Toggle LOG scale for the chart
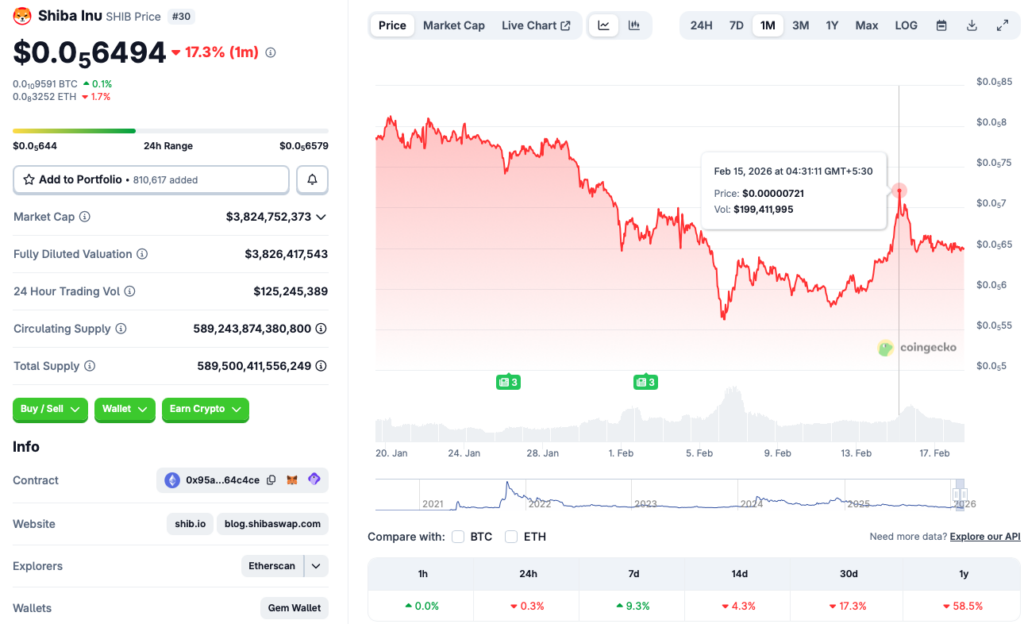Image resolution: width=1024 pixels, height=624 pixels. click(x=906, y=25)
